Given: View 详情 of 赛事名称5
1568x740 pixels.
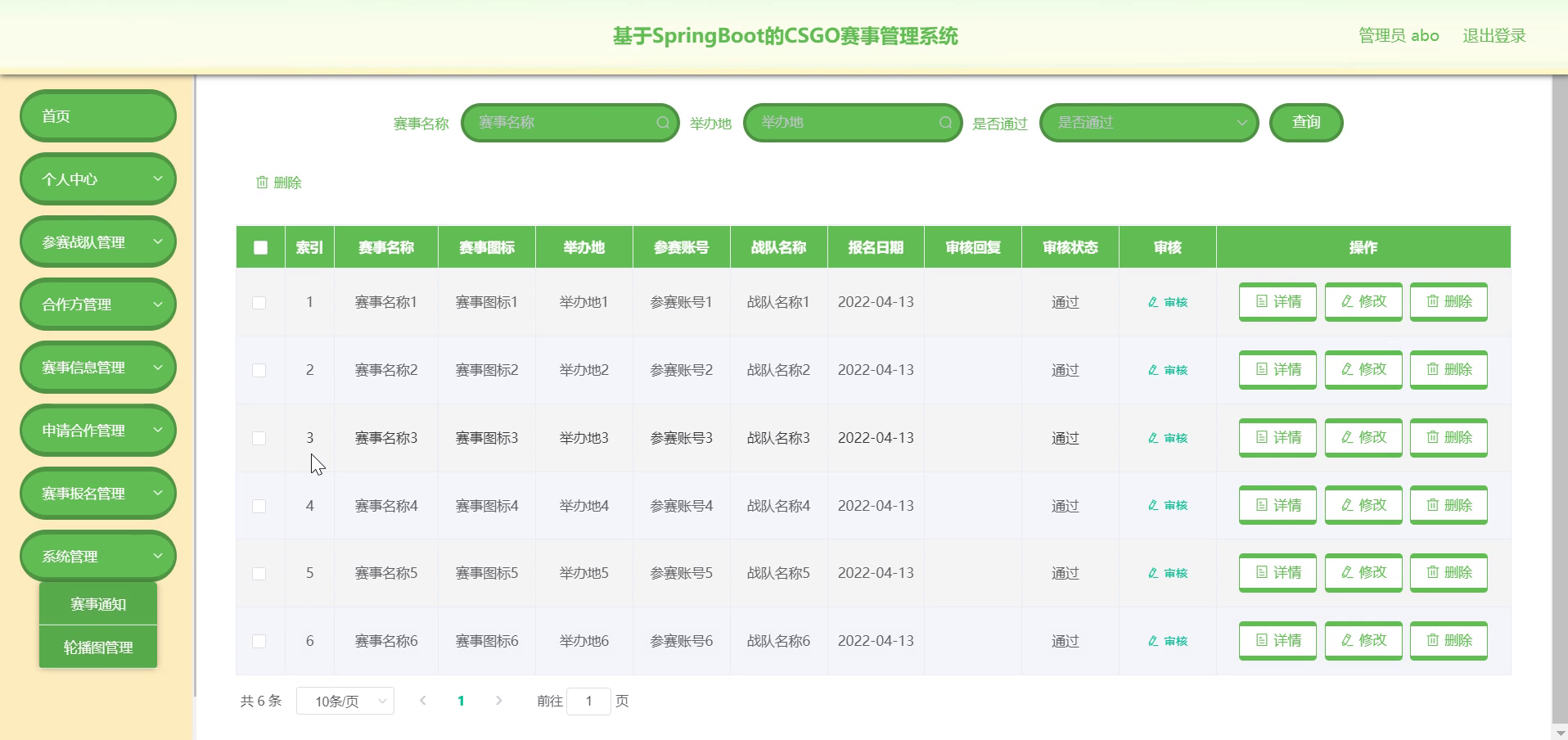Looking at the screenshot, I should coord(1277,573).
